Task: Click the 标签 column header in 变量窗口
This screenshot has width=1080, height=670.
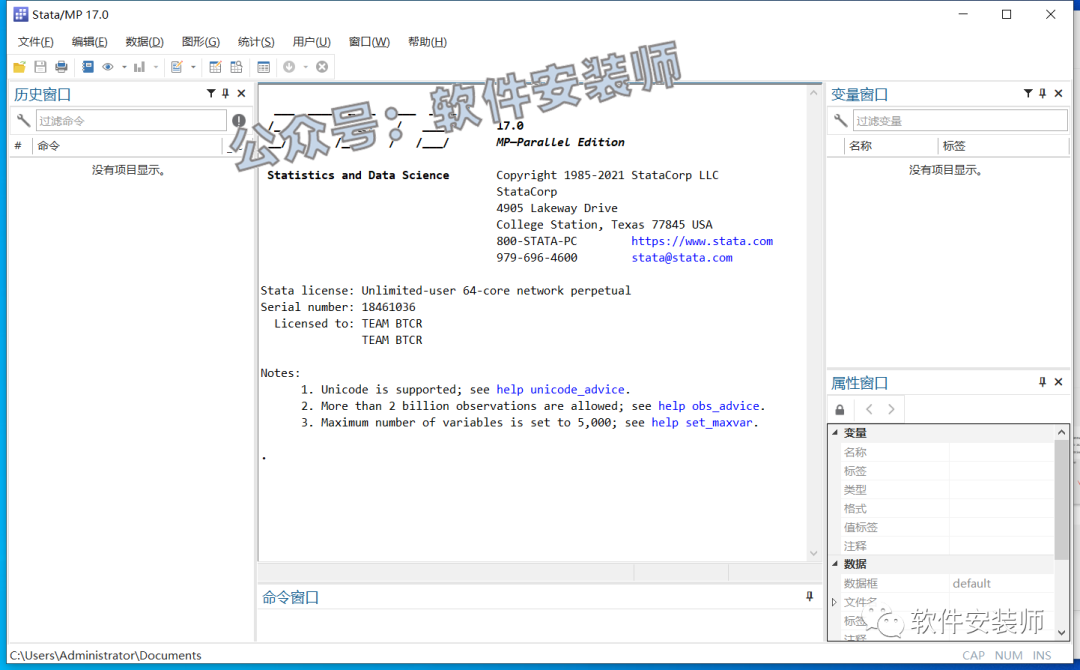Action: click(x=1003, y=146)
